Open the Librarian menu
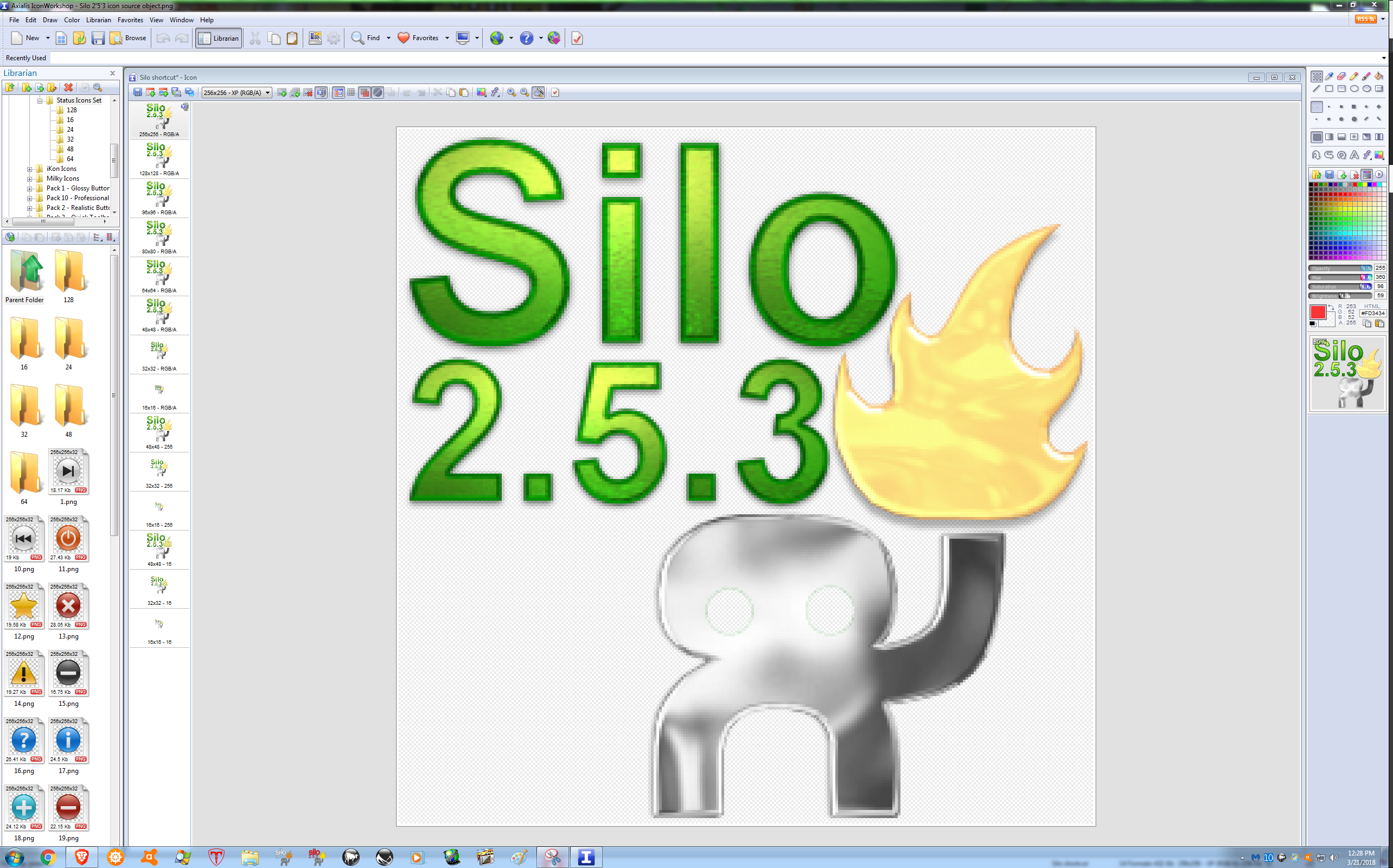Image resolution: width=1393 pixels, height=868 pixels. click(x=98, y=20)
